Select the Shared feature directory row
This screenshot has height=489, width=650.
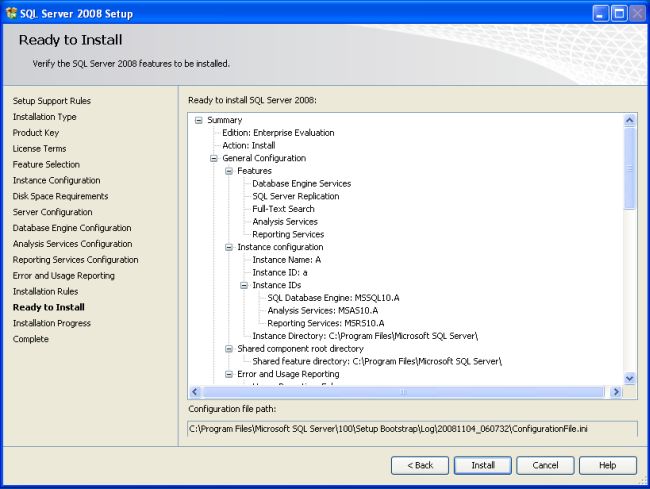377,361
